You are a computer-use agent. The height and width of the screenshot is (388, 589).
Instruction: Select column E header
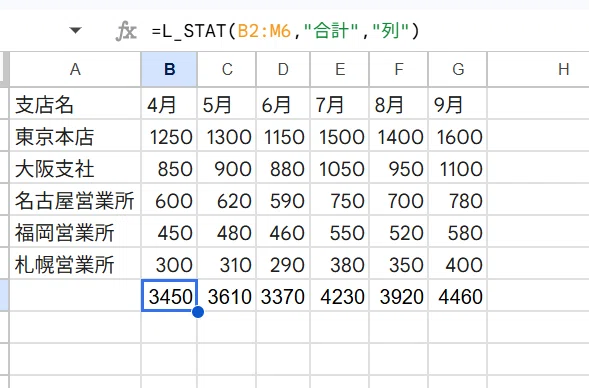pos(340,69)
